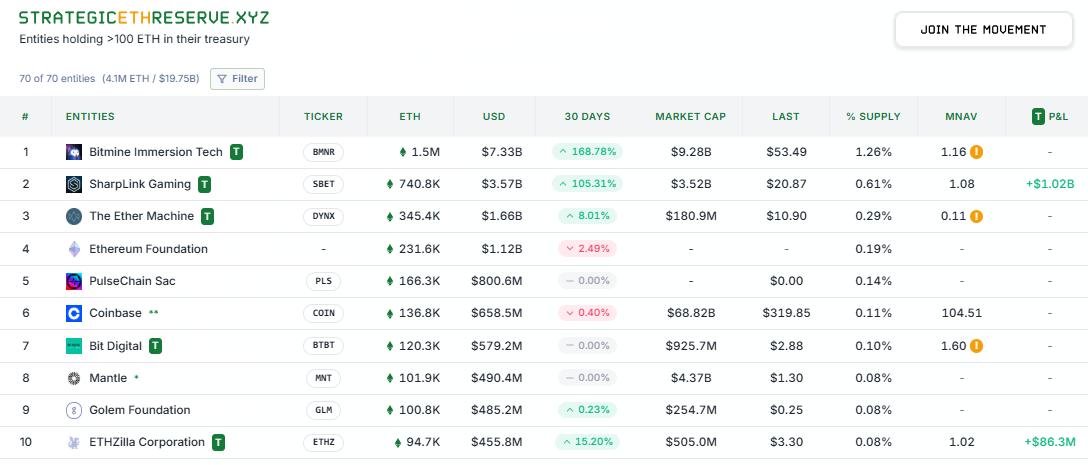Open The Ether Machine entity link
This screenshot has width=1088, height=465.
(141, 216)
